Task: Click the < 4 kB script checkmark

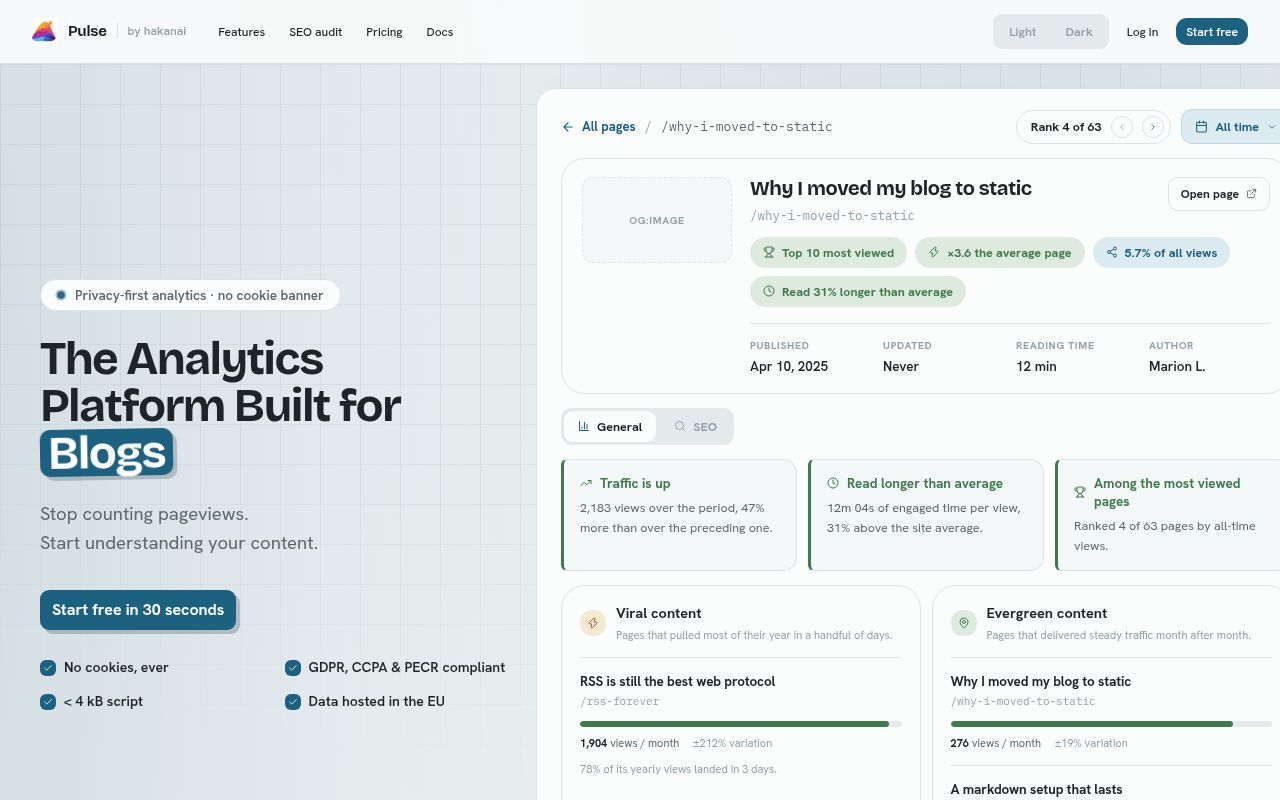Action: click(48, 702)
